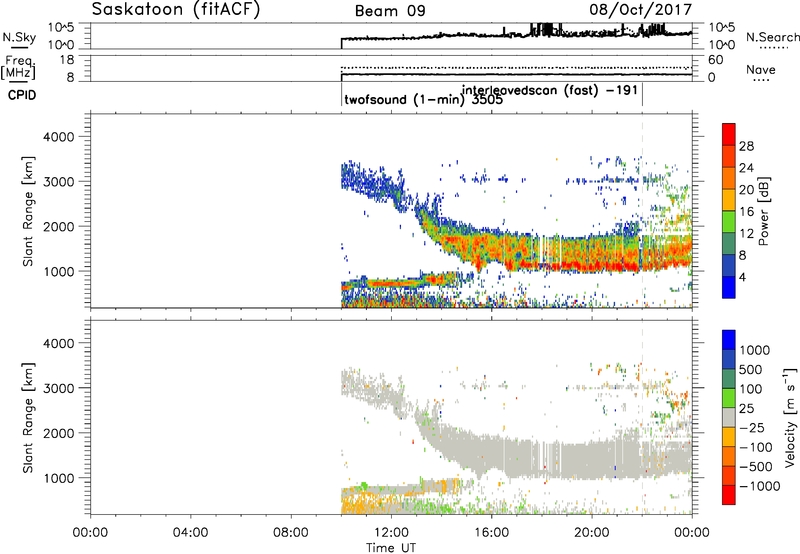Click the 'N.Search' legend label
800x554 pixels.
coord(772,37)
